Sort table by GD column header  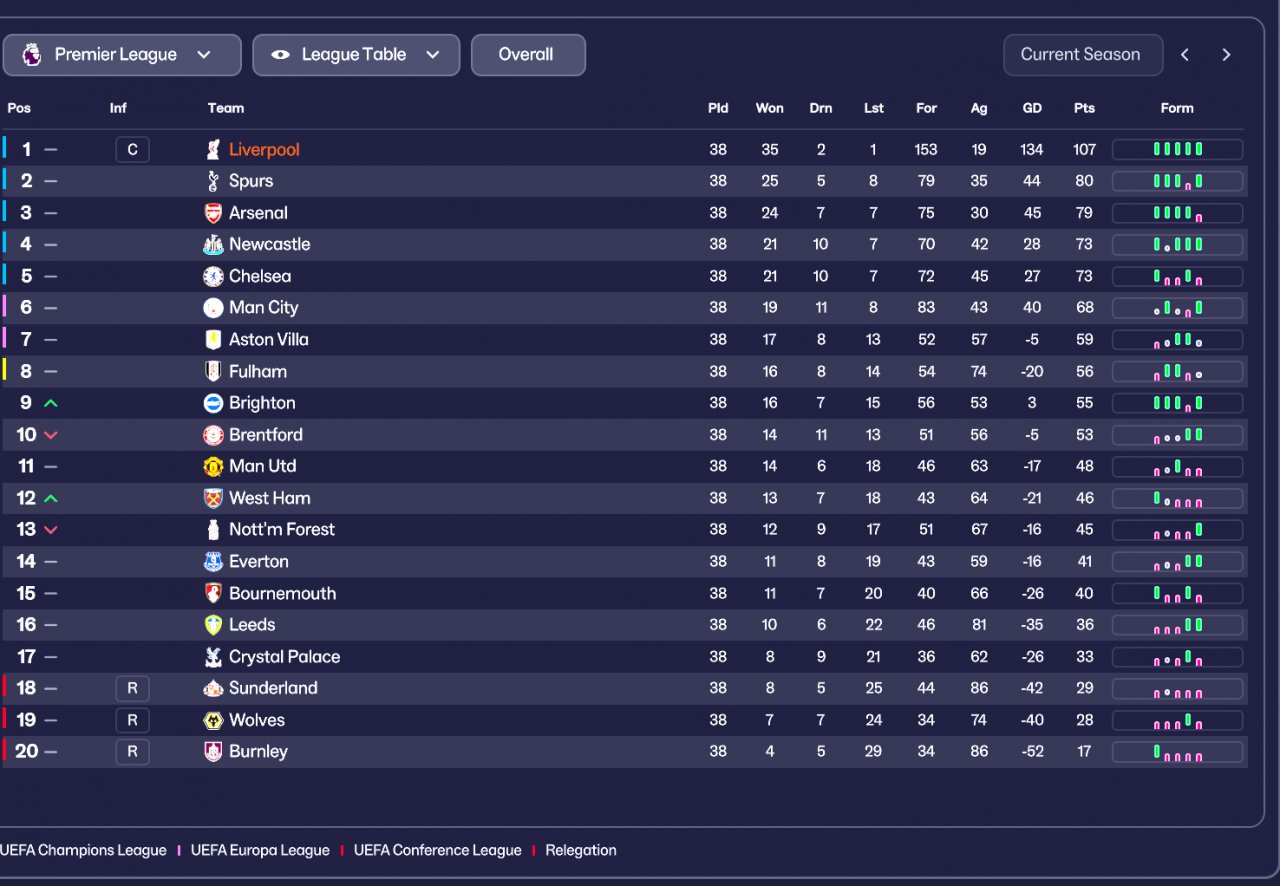(x=1032, y=108)
